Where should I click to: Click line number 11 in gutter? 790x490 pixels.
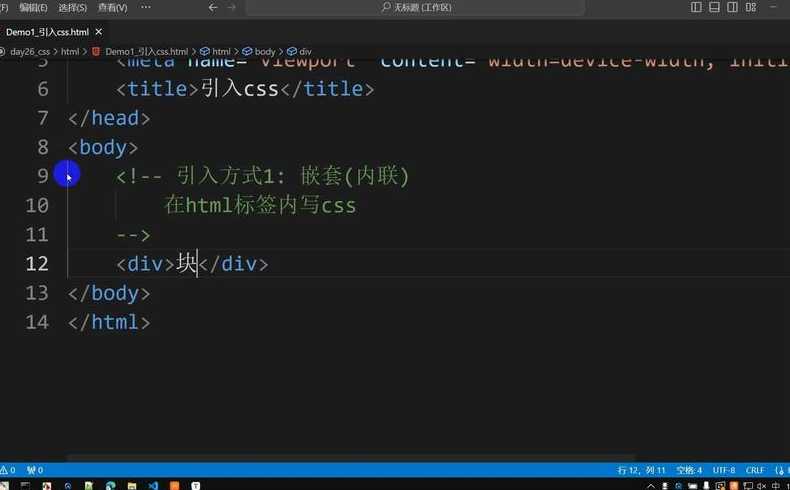coord(37,235)
